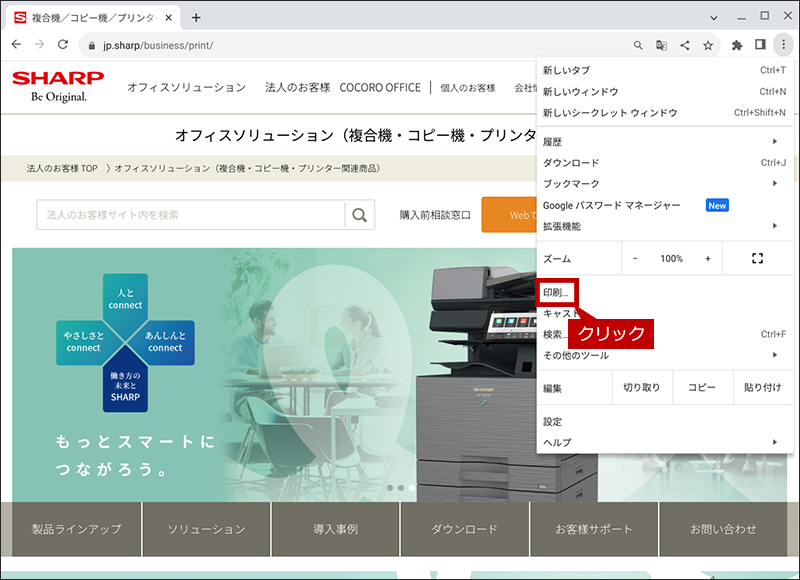Open the 製品ラインアップ button
The height and width of the screenshot is (580, 800).
coord(77,529)
